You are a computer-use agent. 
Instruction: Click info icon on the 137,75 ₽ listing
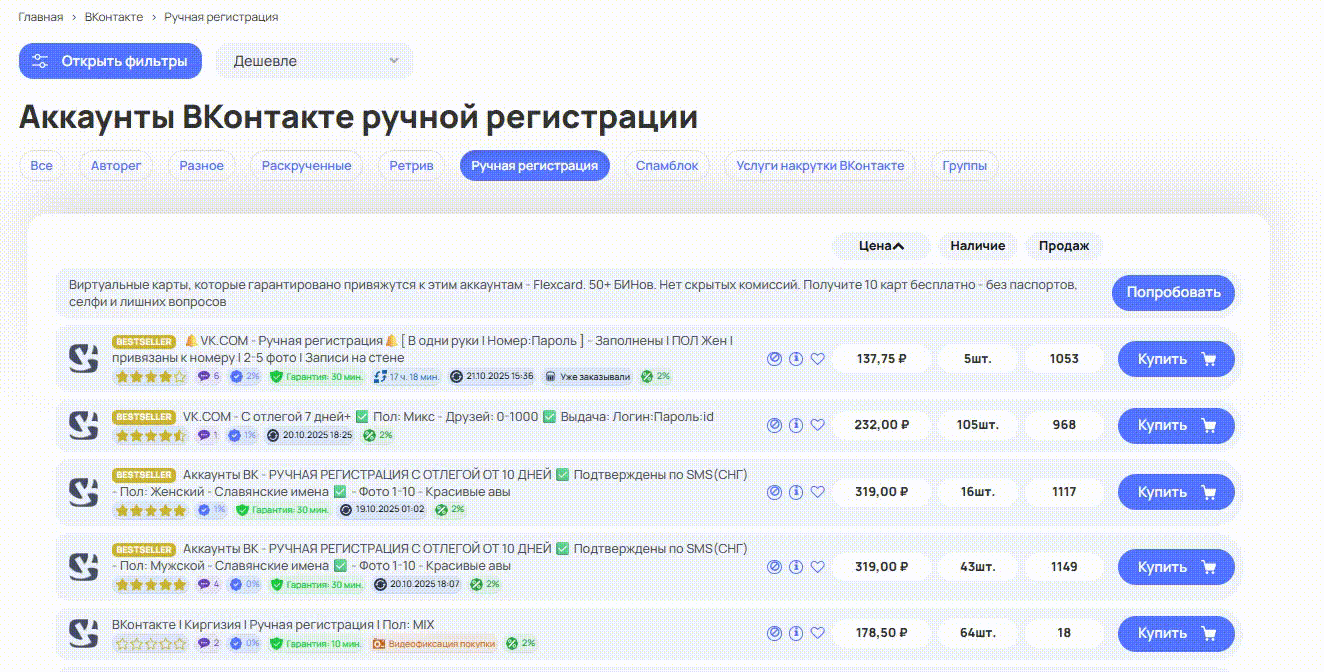[x=796, y=359]
